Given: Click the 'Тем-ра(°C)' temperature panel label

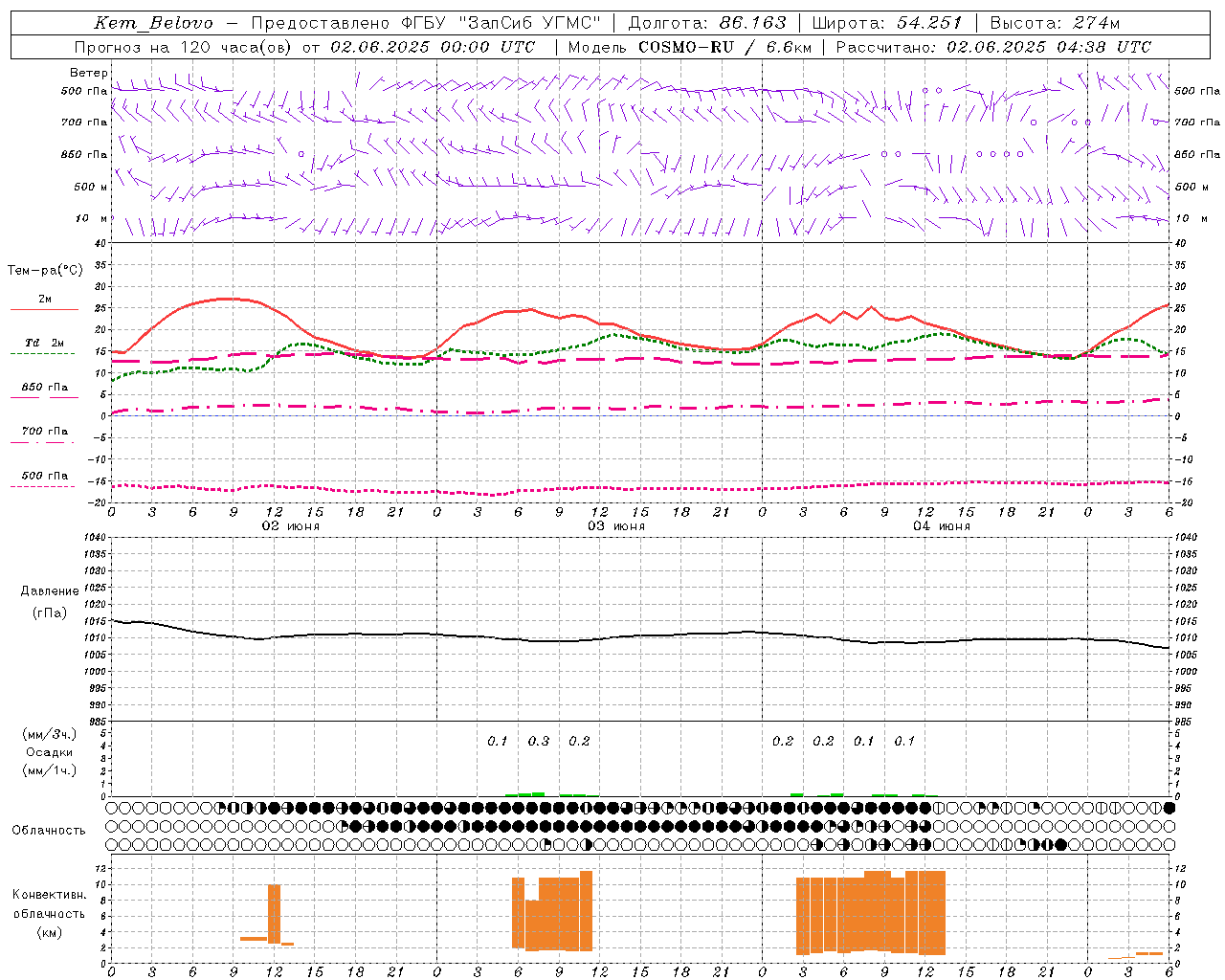Looking at the screenshot, I should [x=45, y=271].
